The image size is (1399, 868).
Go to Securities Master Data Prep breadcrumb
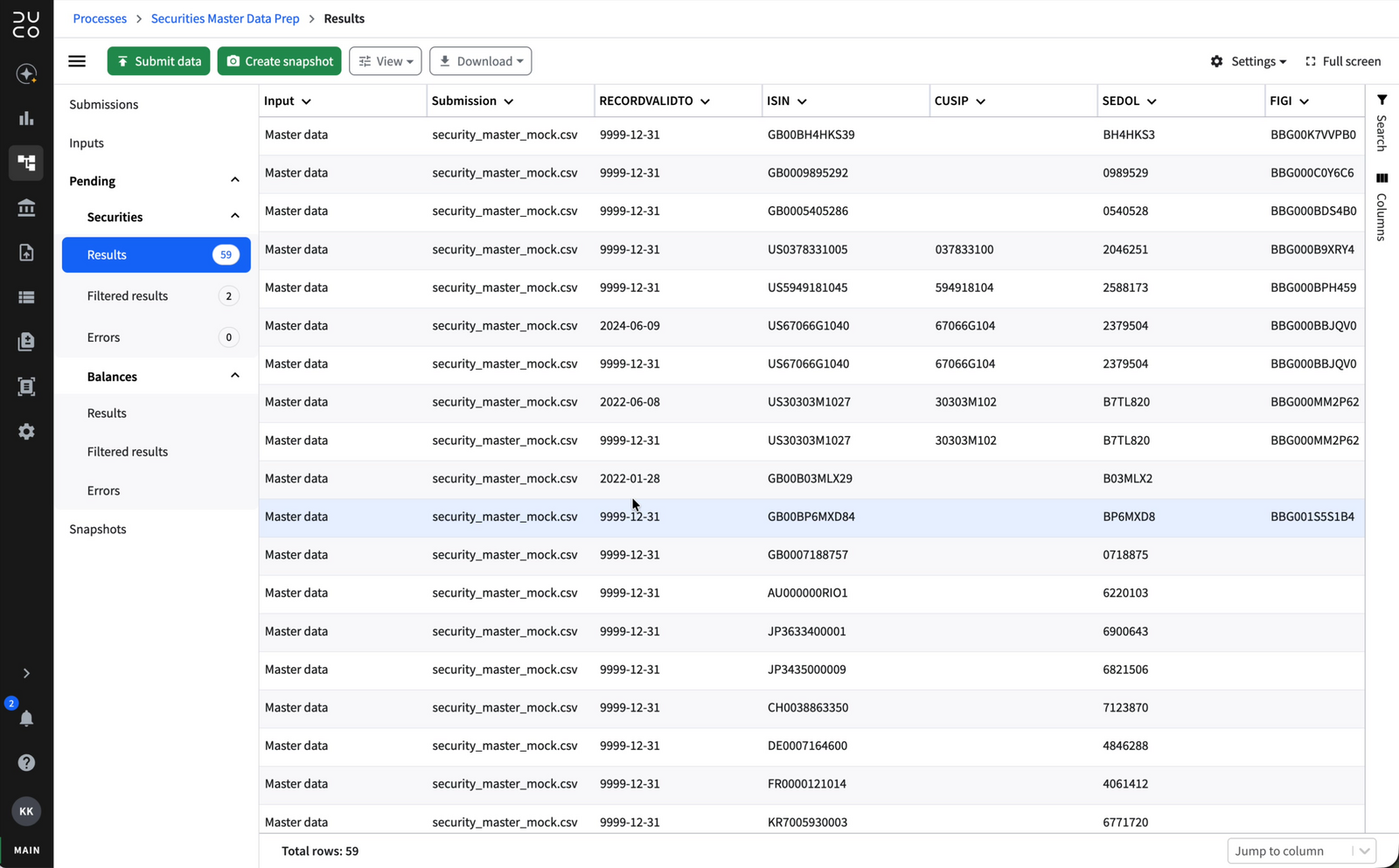[225, 18]
